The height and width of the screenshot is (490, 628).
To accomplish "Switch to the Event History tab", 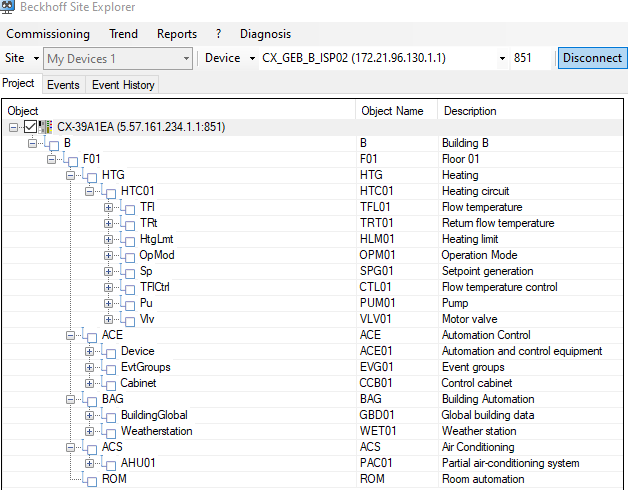I will click(123, 85).
